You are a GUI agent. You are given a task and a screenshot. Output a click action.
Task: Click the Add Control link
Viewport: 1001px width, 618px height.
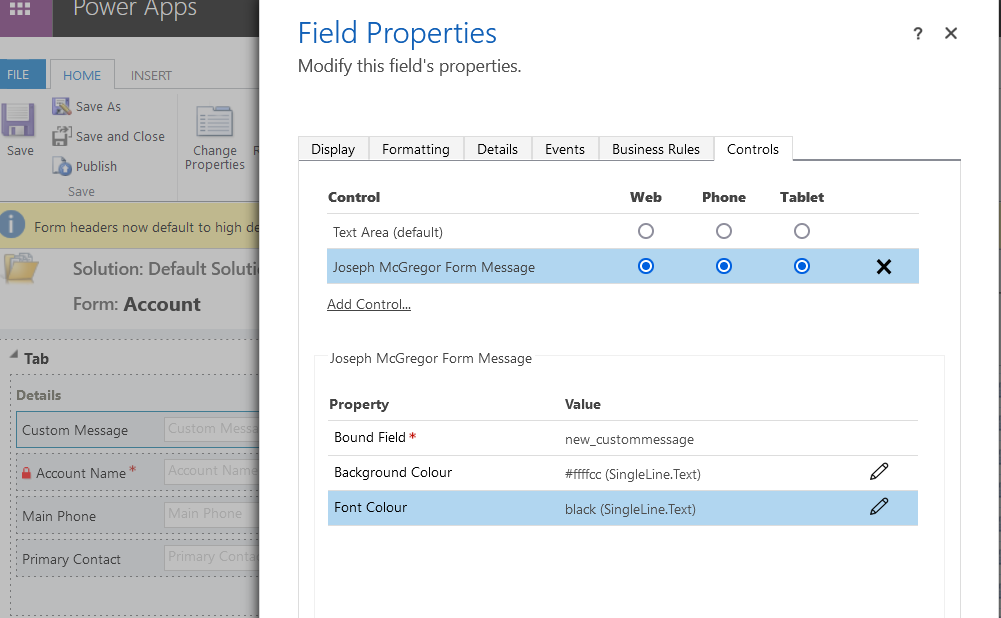pos(368,304)
